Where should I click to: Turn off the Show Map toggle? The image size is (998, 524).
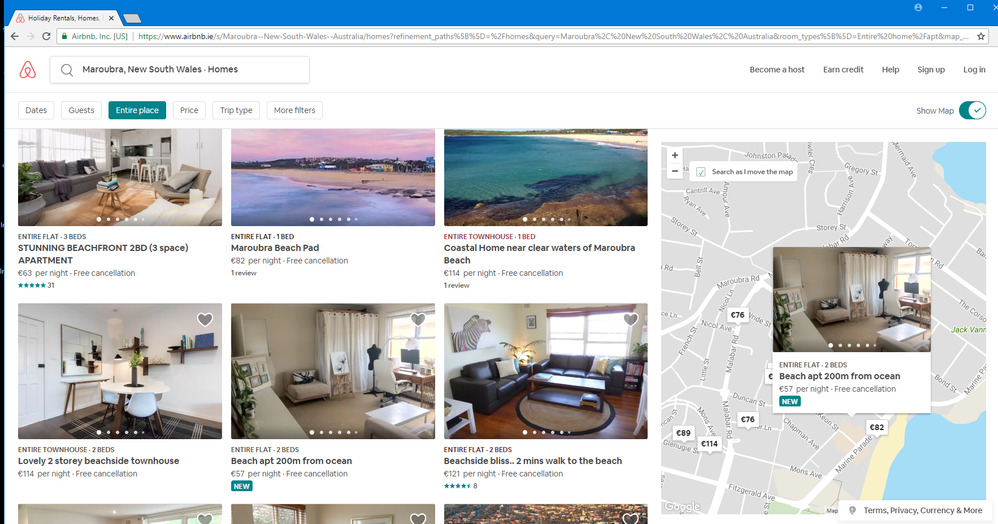point(971,110)
